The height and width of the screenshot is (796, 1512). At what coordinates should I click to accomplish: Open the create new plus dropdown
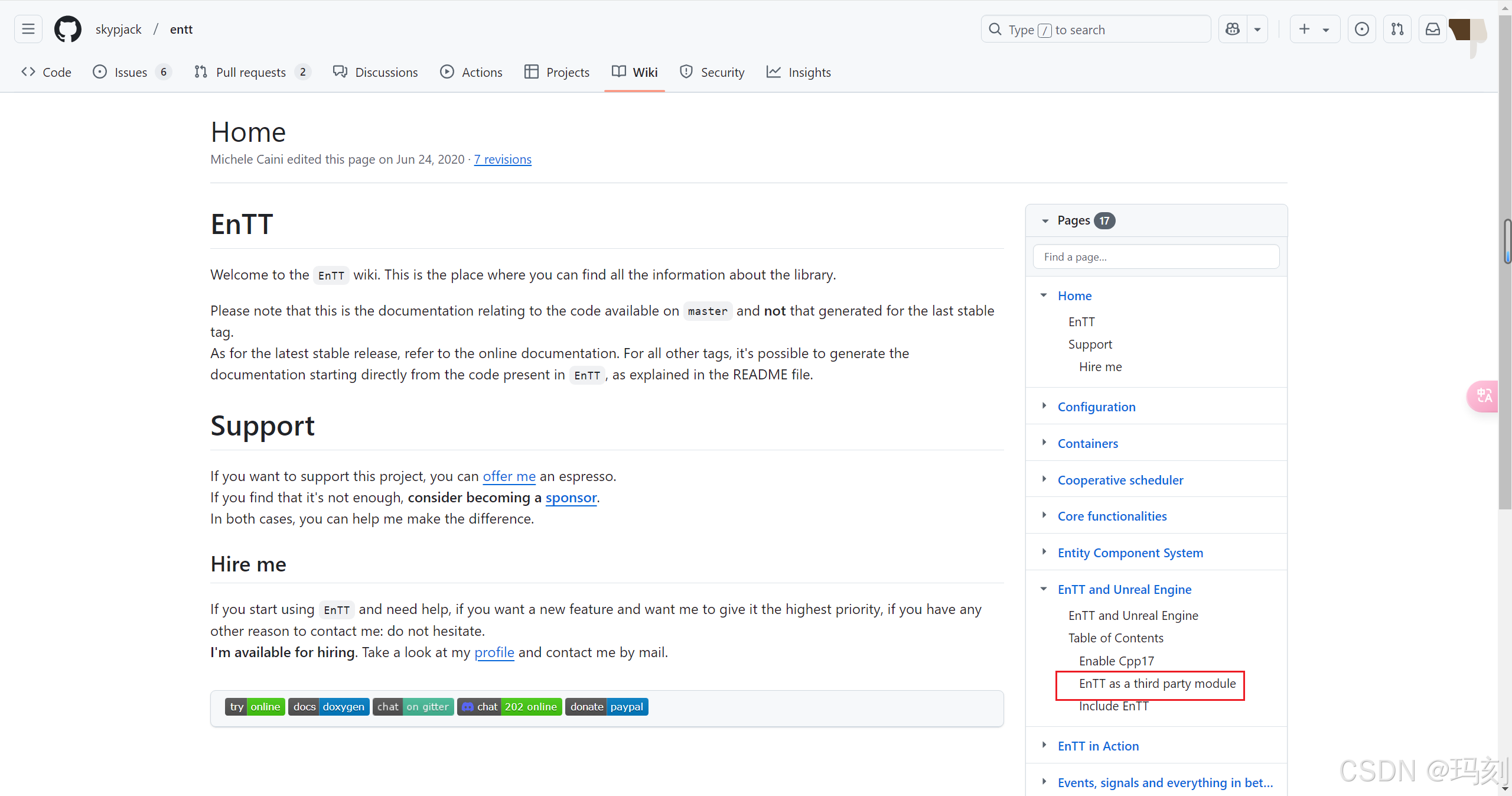click(1314, 29)
